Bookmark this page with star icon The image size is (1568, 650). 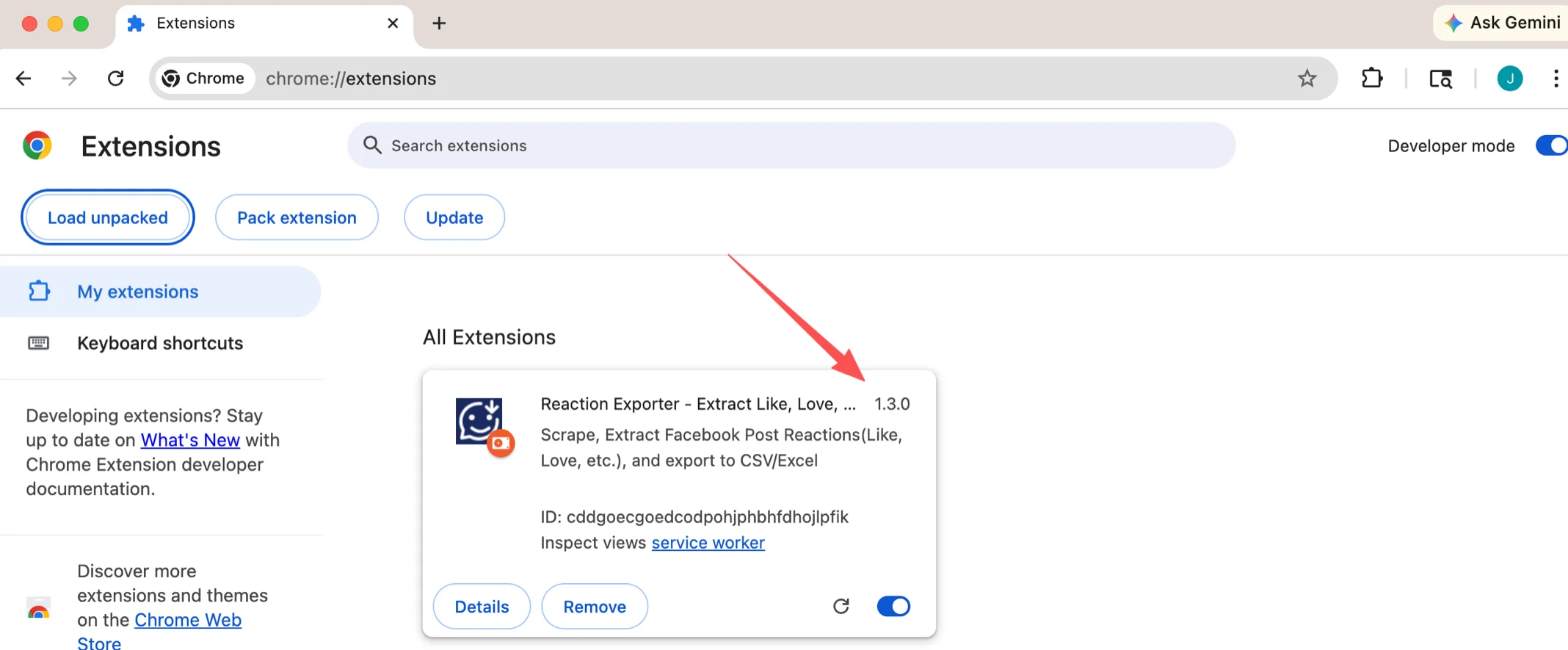point(1307,79)
